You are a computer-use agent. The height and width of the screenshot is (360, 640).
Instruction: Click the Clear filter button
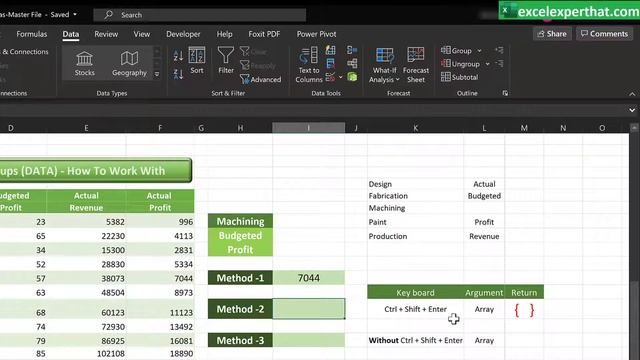click(253, 51)
